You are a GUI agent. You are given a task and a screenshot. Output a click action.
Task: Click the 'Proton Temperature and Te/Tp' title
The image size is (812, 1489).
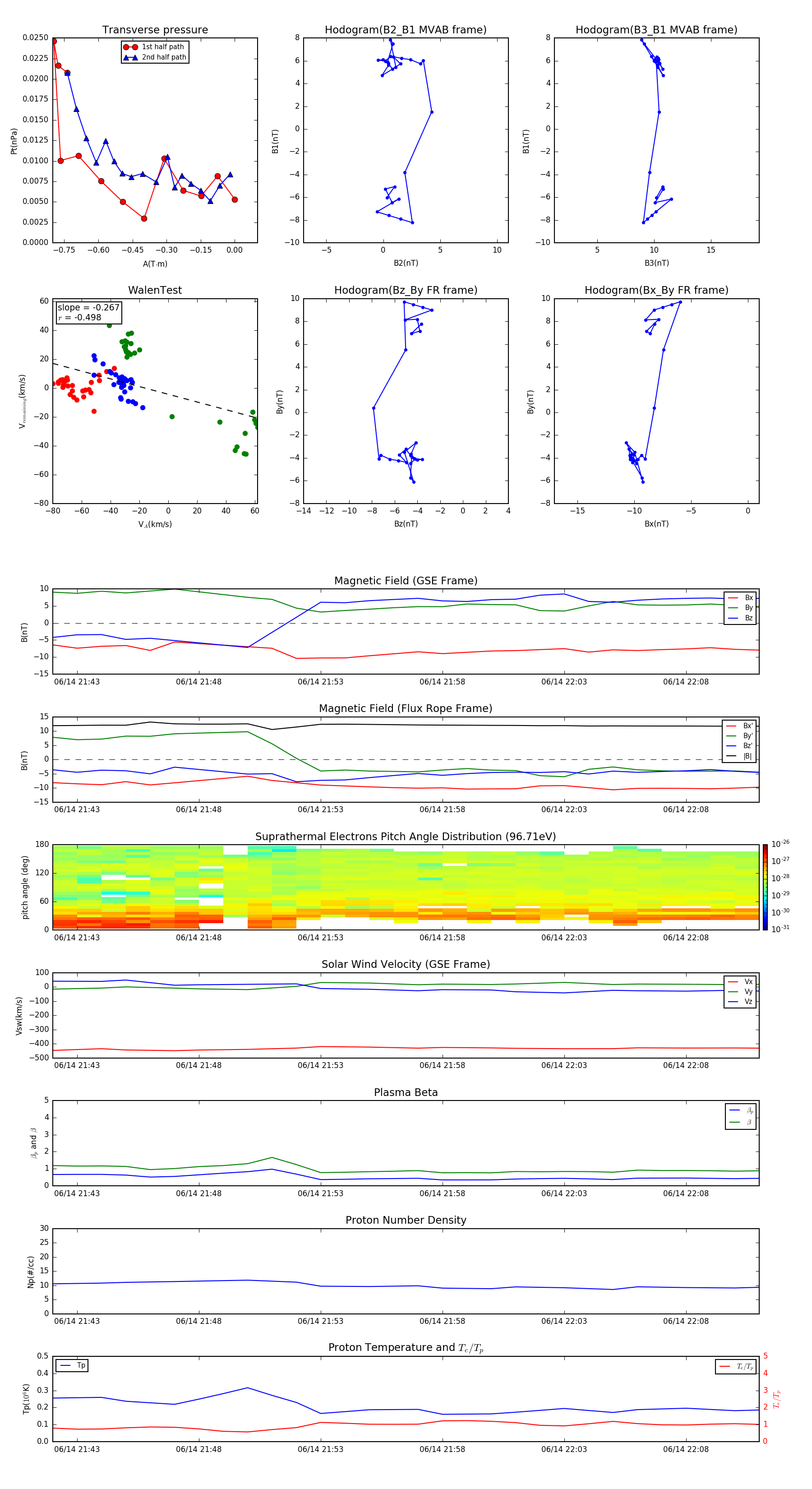tap(406, 1348)
